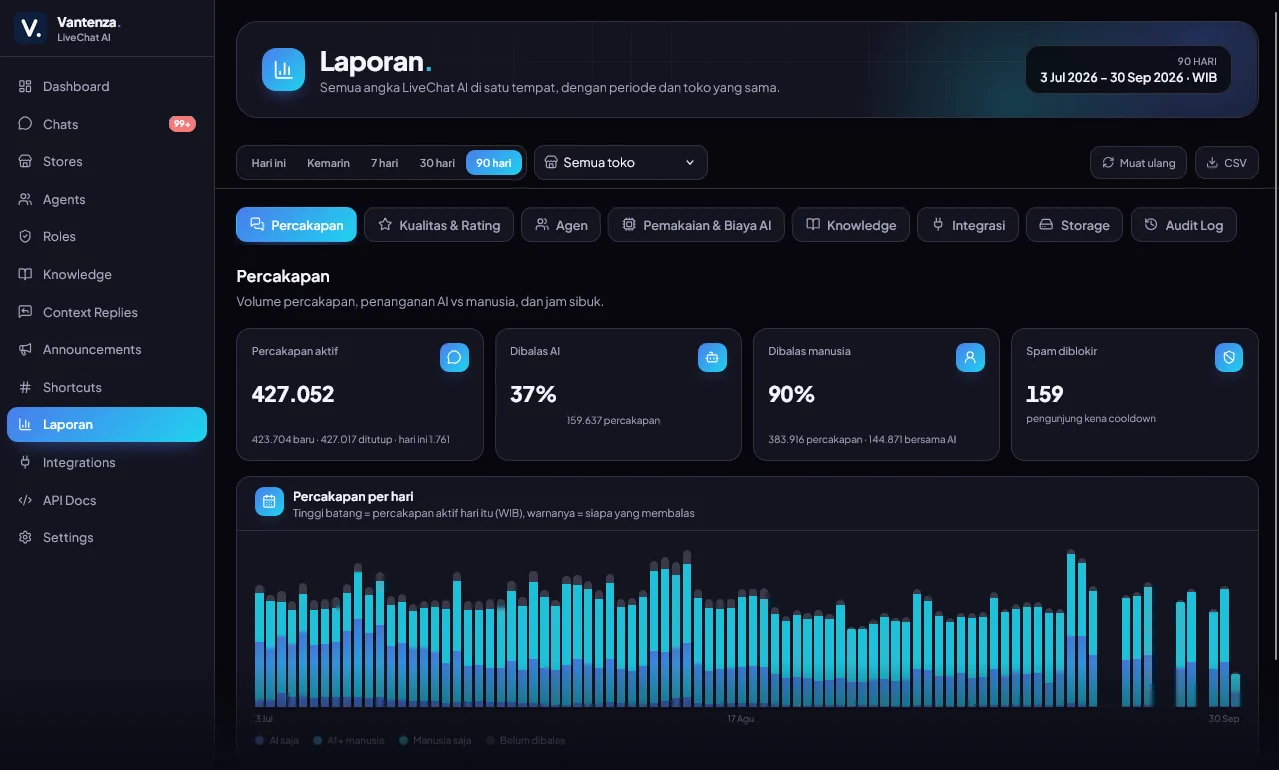1279x770 pixels.
Task: Click the Settings gear icon
Action: coord(25,537)
